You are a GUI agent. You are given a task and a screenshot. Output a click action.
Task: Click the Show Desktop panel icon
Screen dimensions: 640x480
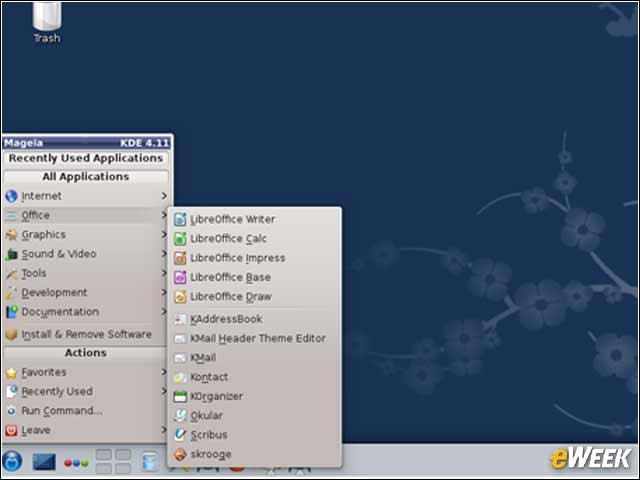[44, 462]
